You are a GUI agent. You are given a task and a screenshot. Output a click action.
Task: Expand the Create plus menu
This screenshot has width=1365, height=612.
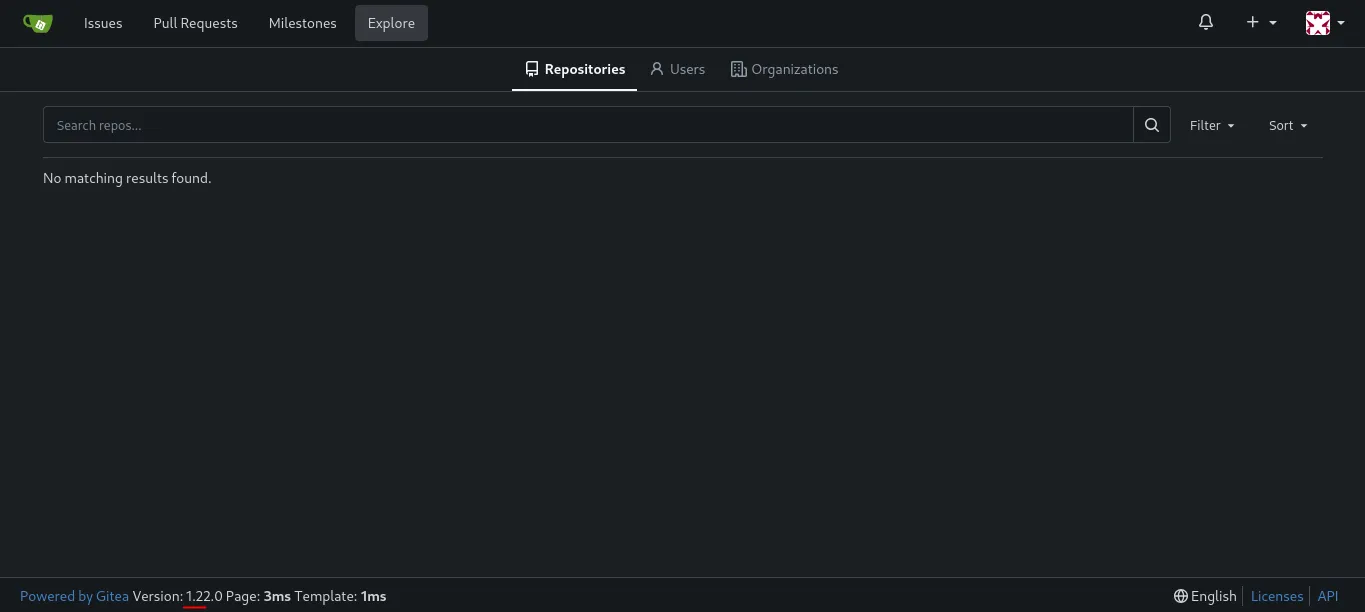point(1261,22)
